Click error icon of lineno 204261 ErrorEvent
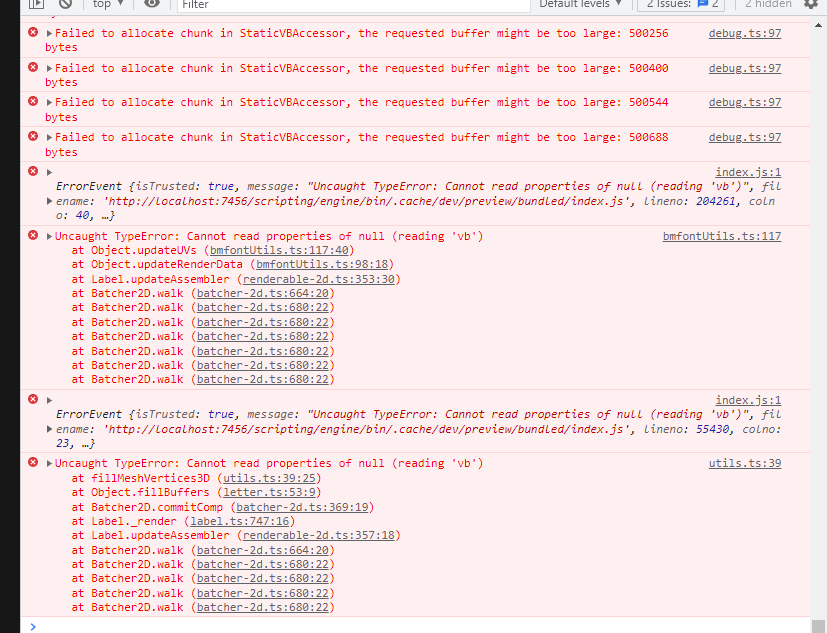The image size is (827, 633). [33, 171]
